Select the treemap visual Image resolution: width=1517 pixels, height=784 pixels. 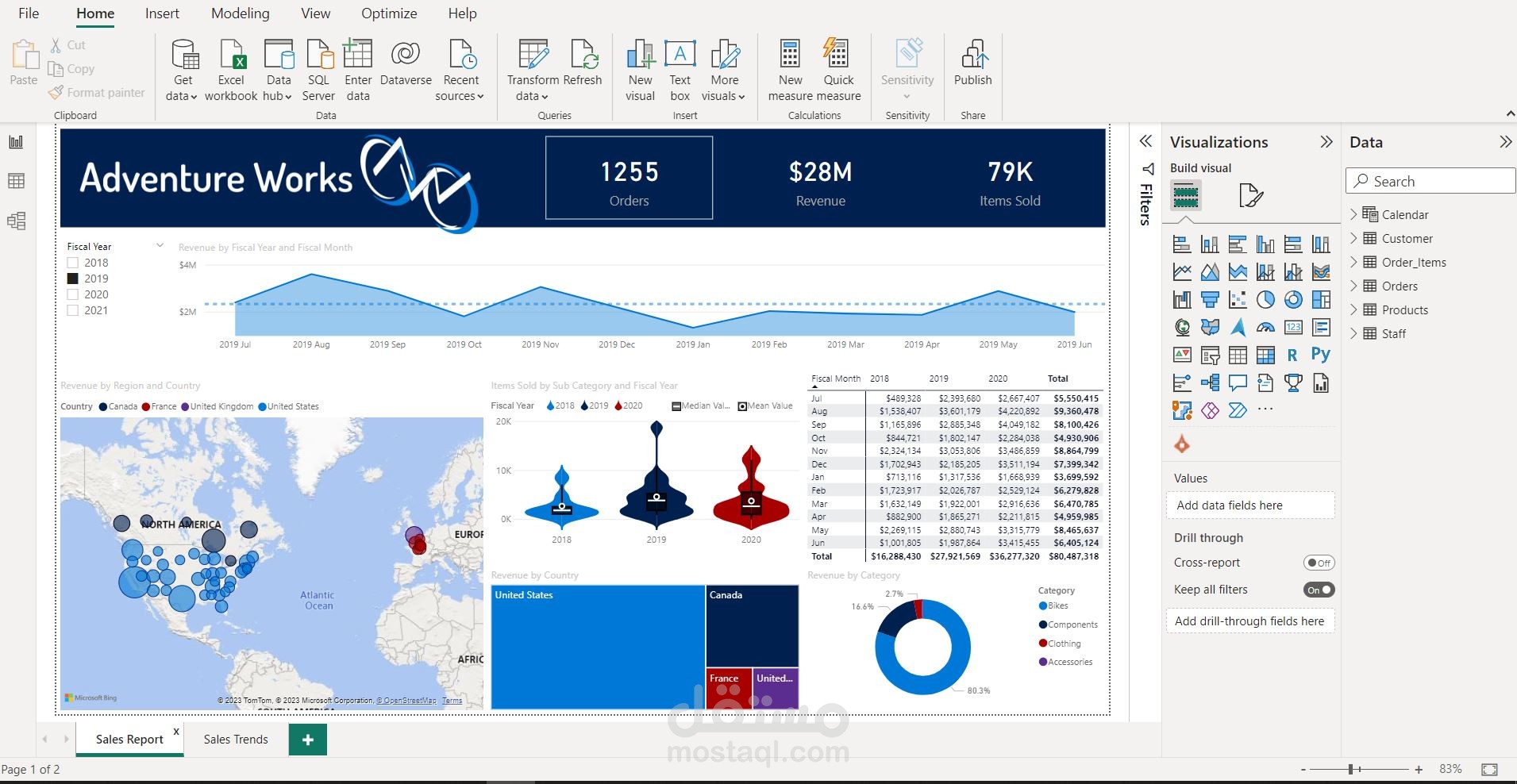[x=1321, y=299]
